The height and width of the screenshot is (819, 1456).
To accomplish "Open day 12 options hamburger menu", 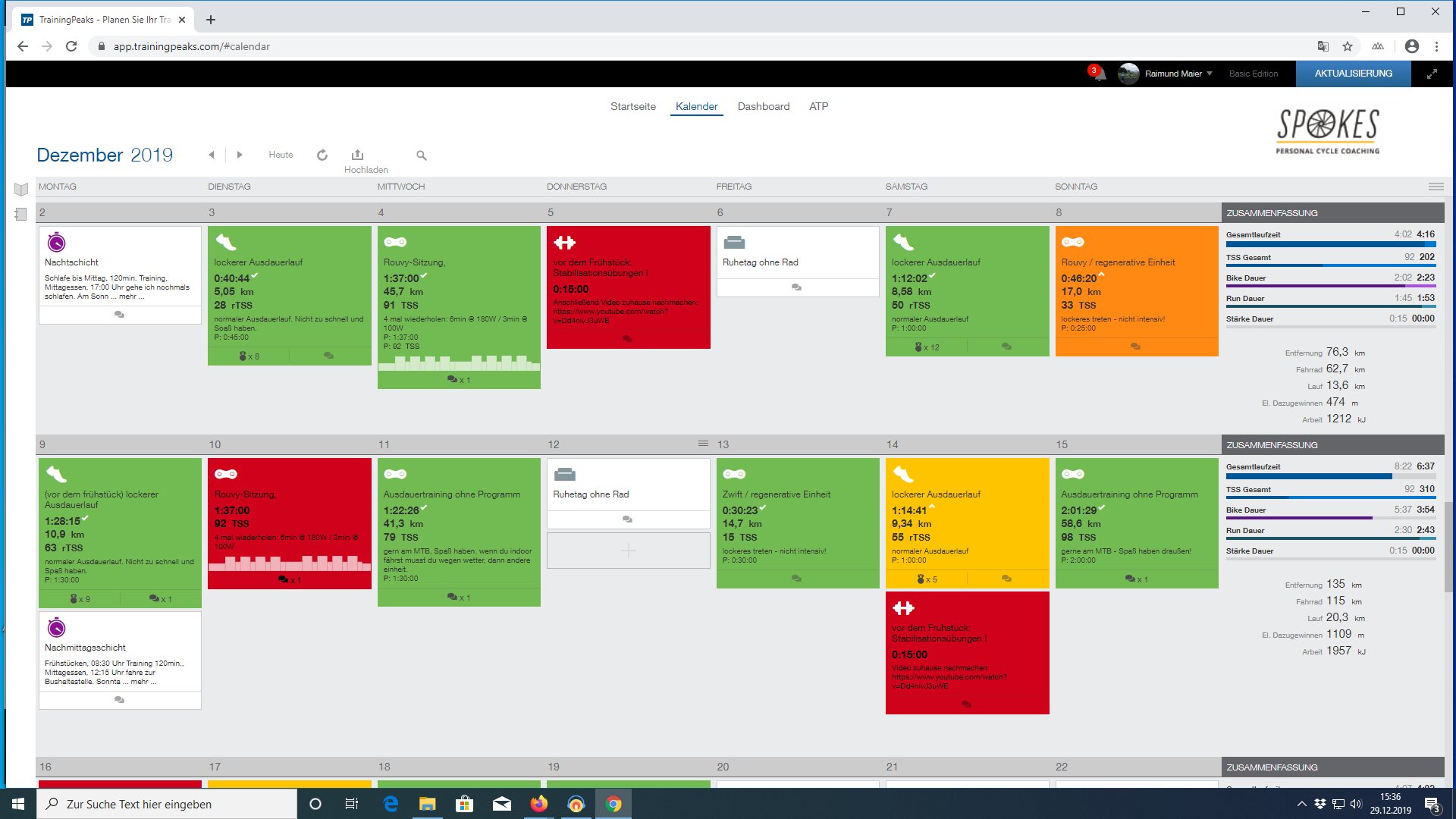I will pos(703,444).
